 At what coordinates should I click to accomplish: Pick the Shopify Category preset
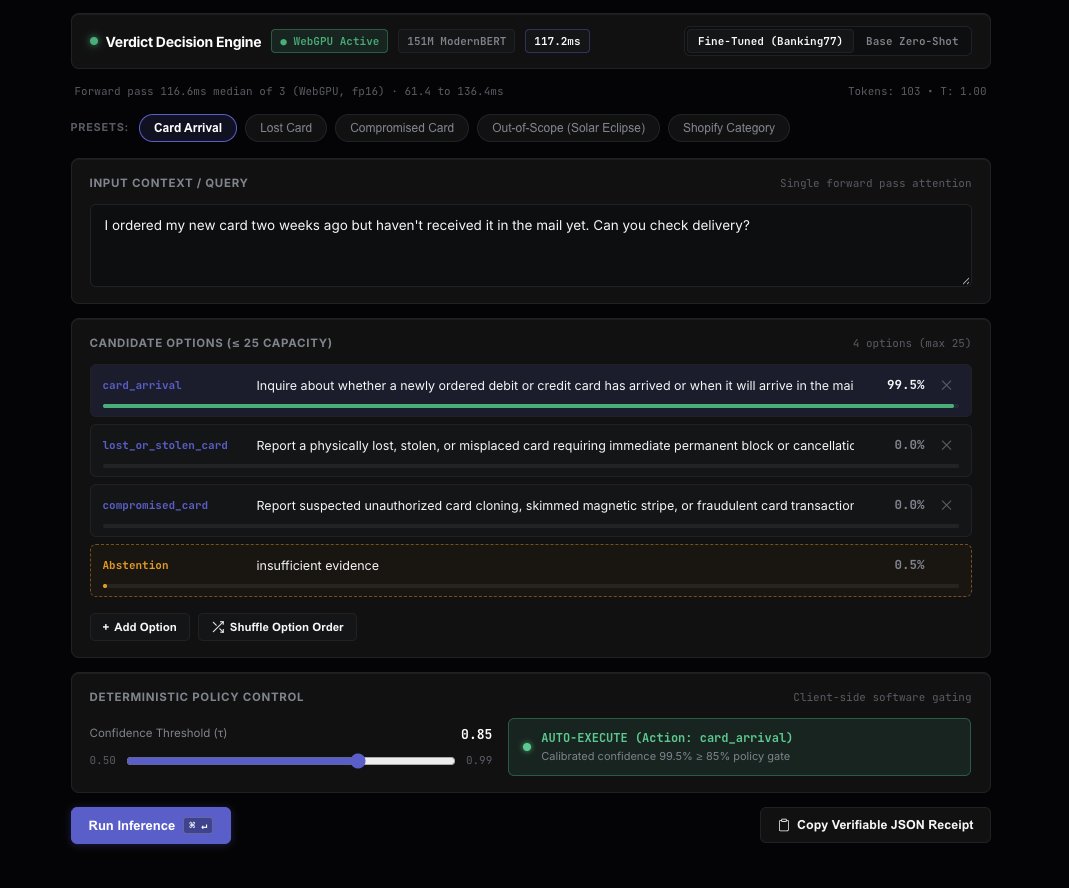[728, 128]
